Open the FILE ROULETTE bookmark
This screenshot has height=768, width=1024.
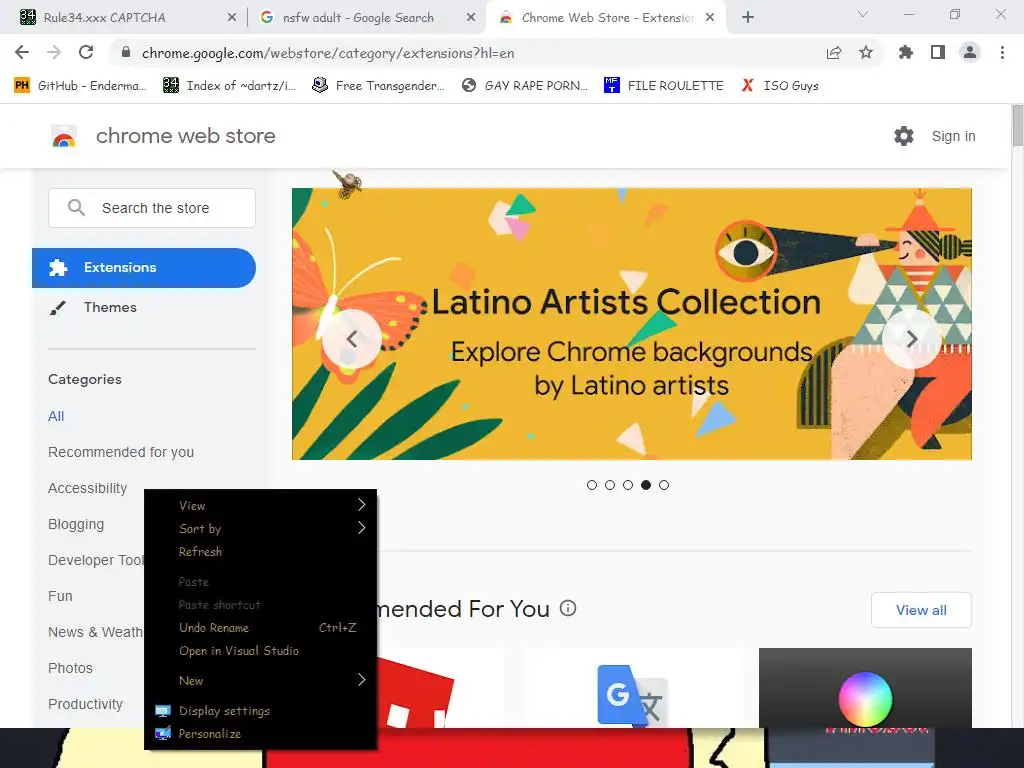click(664, 86)
